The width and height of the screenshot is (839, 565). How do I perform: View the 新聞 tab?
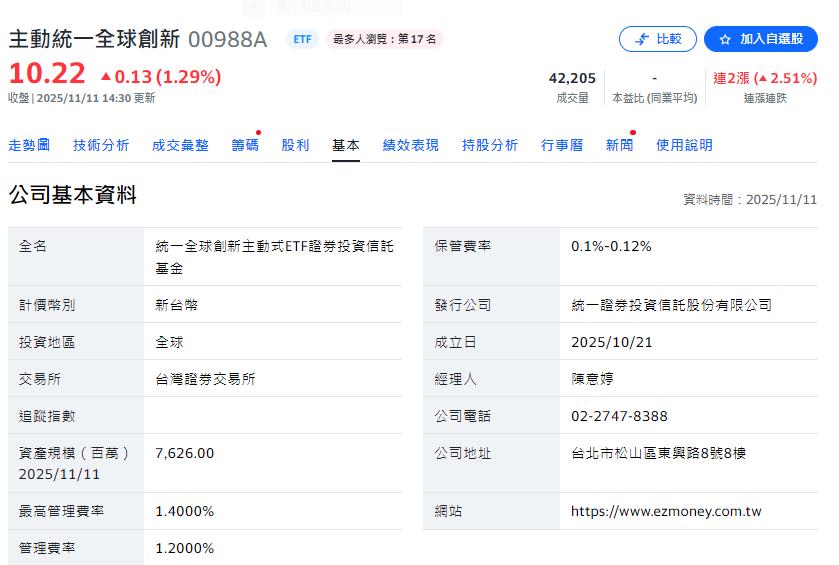620,145
